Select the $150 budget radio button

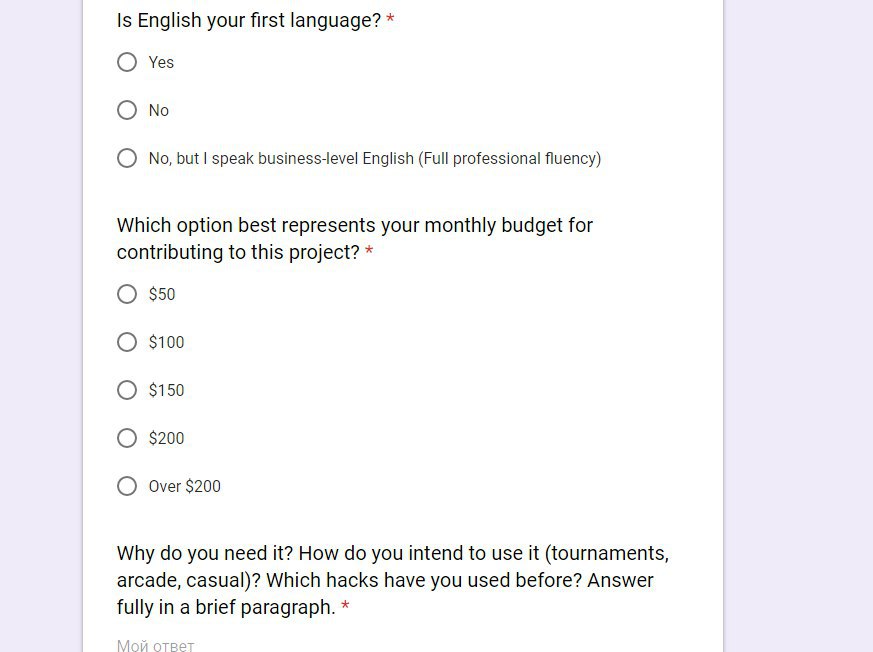pos(127,390)
